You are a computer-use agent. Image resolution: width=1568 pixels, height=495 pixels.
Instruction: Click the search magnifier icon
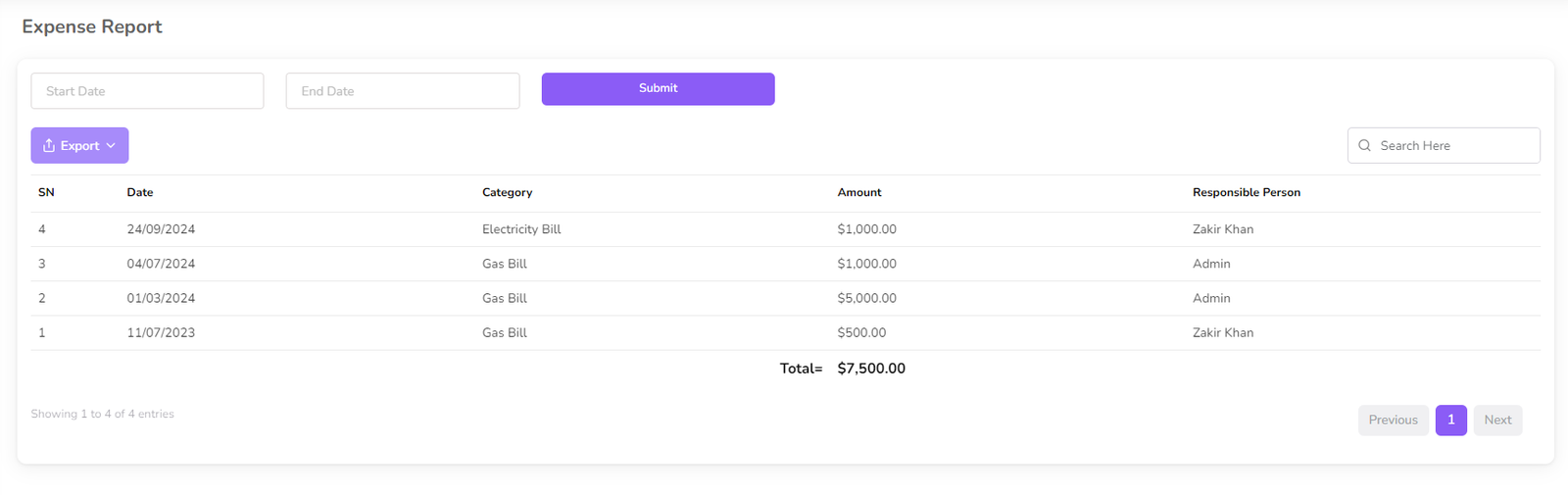[1364, 146]
